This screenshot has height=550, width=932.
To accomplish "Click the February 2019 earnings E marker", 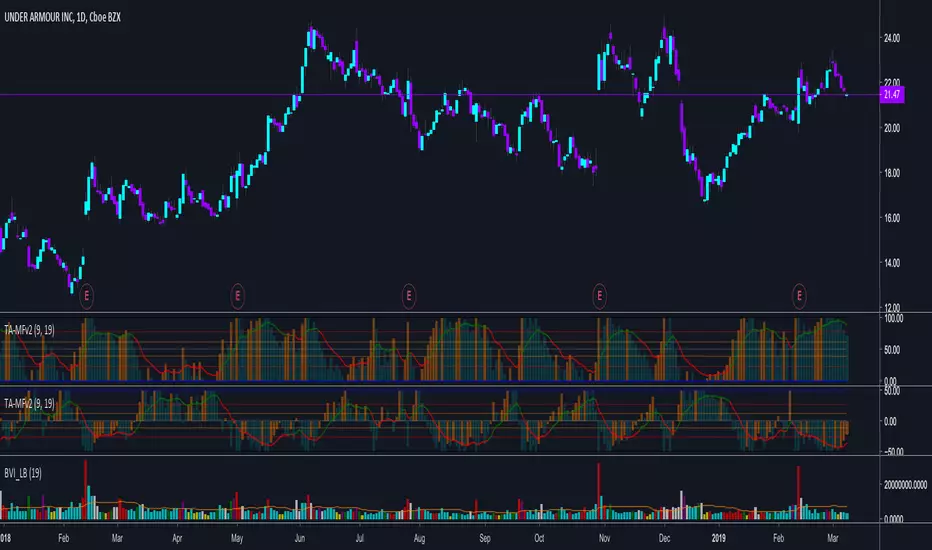I will (x=799, y=296).
